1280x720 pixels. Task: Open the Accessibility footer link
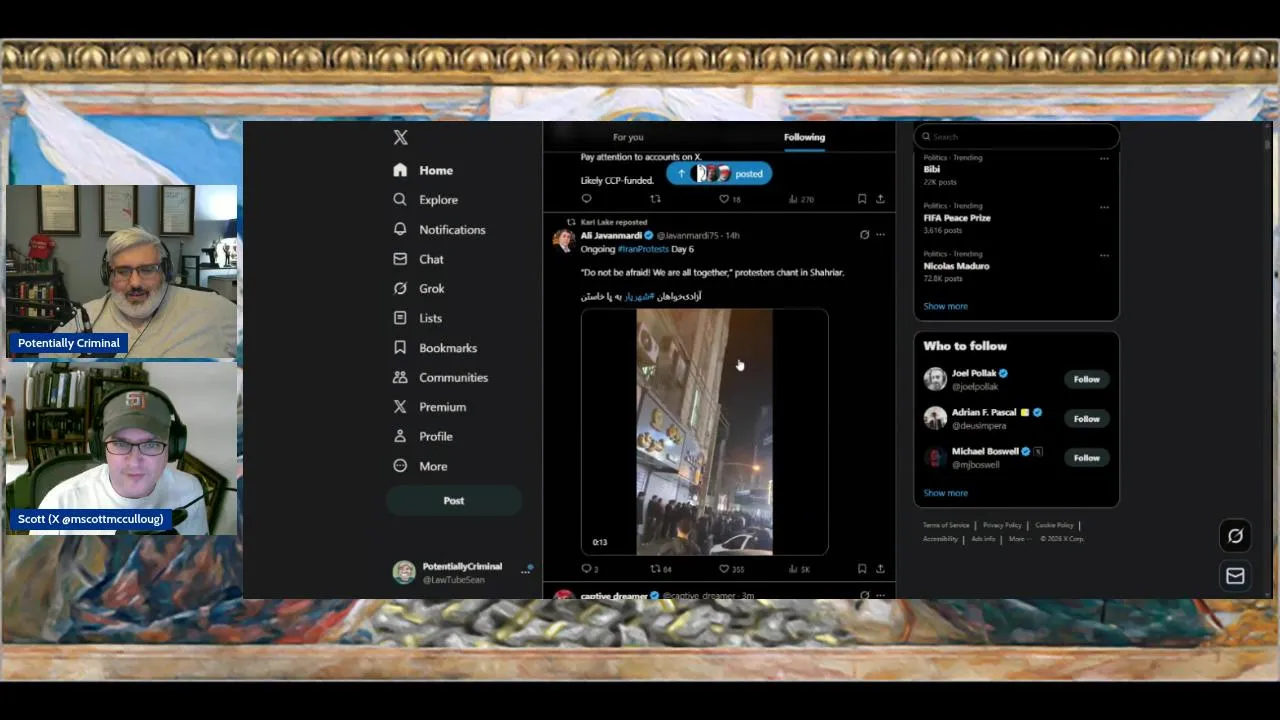click(x=940, y=539)
